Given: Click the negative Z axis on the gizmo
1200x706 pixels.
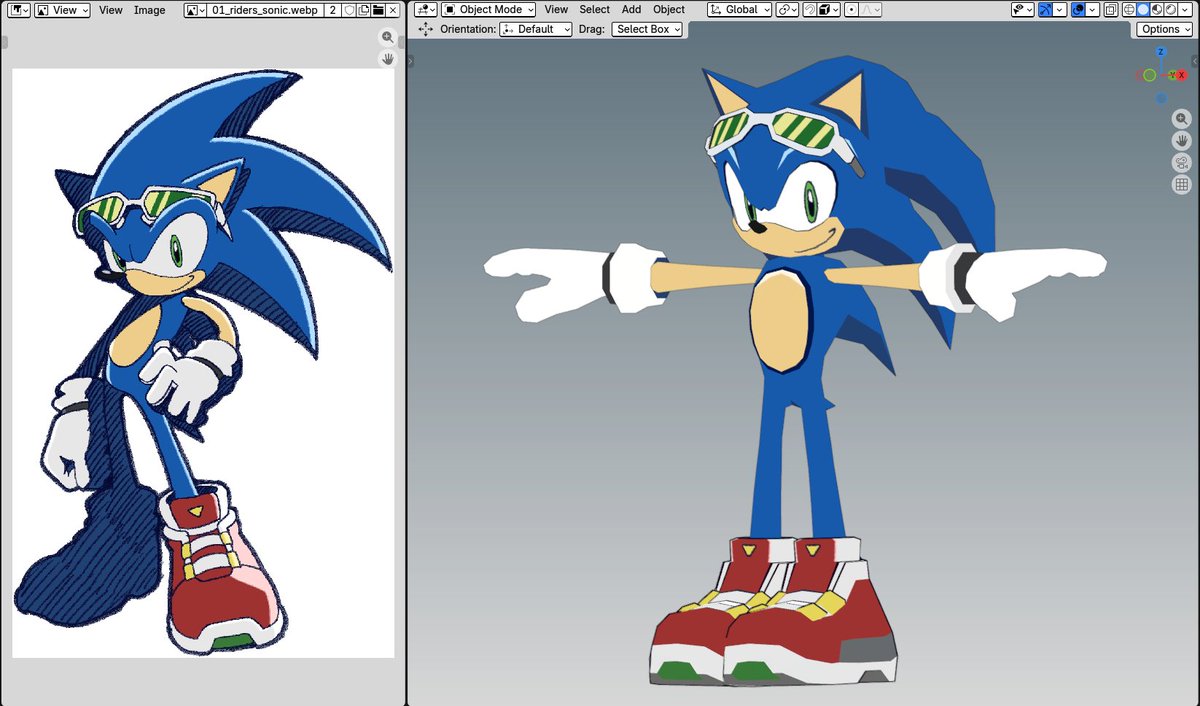Looking at the screenshot, I should (x=1161, y=98).
